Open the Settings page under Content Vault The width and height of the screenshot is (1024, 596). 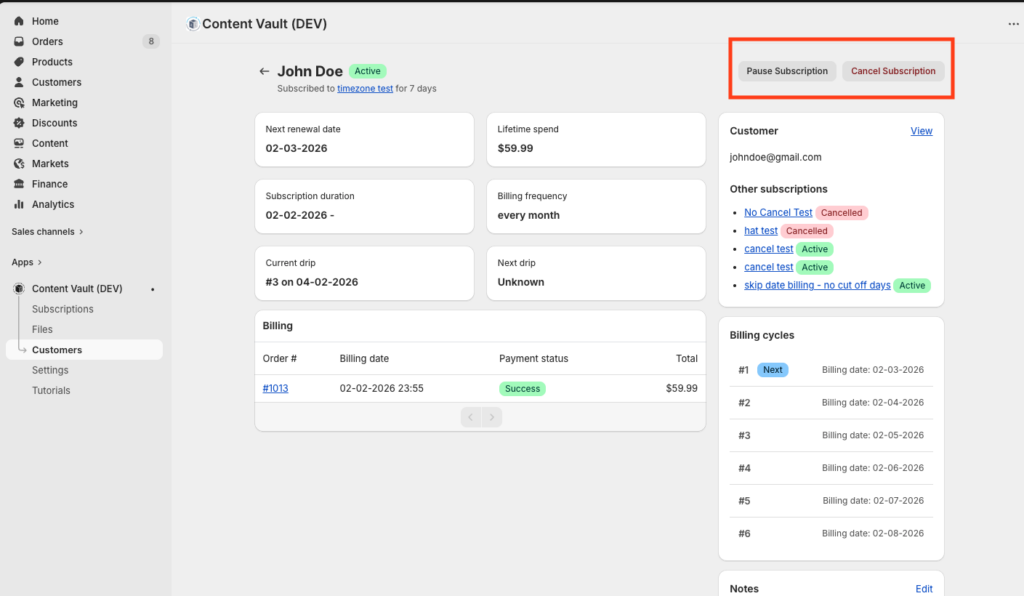pyautogui.click(x=50, y=370)
